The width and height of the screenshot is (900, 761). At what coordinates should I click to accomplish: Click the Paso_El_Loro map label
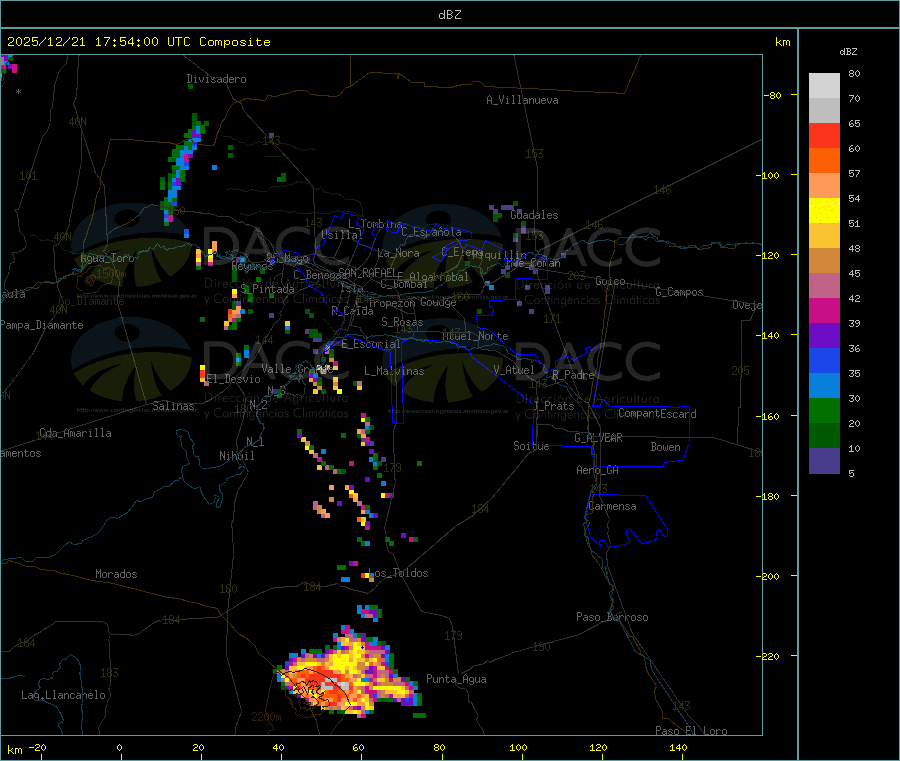coord(692,731)
